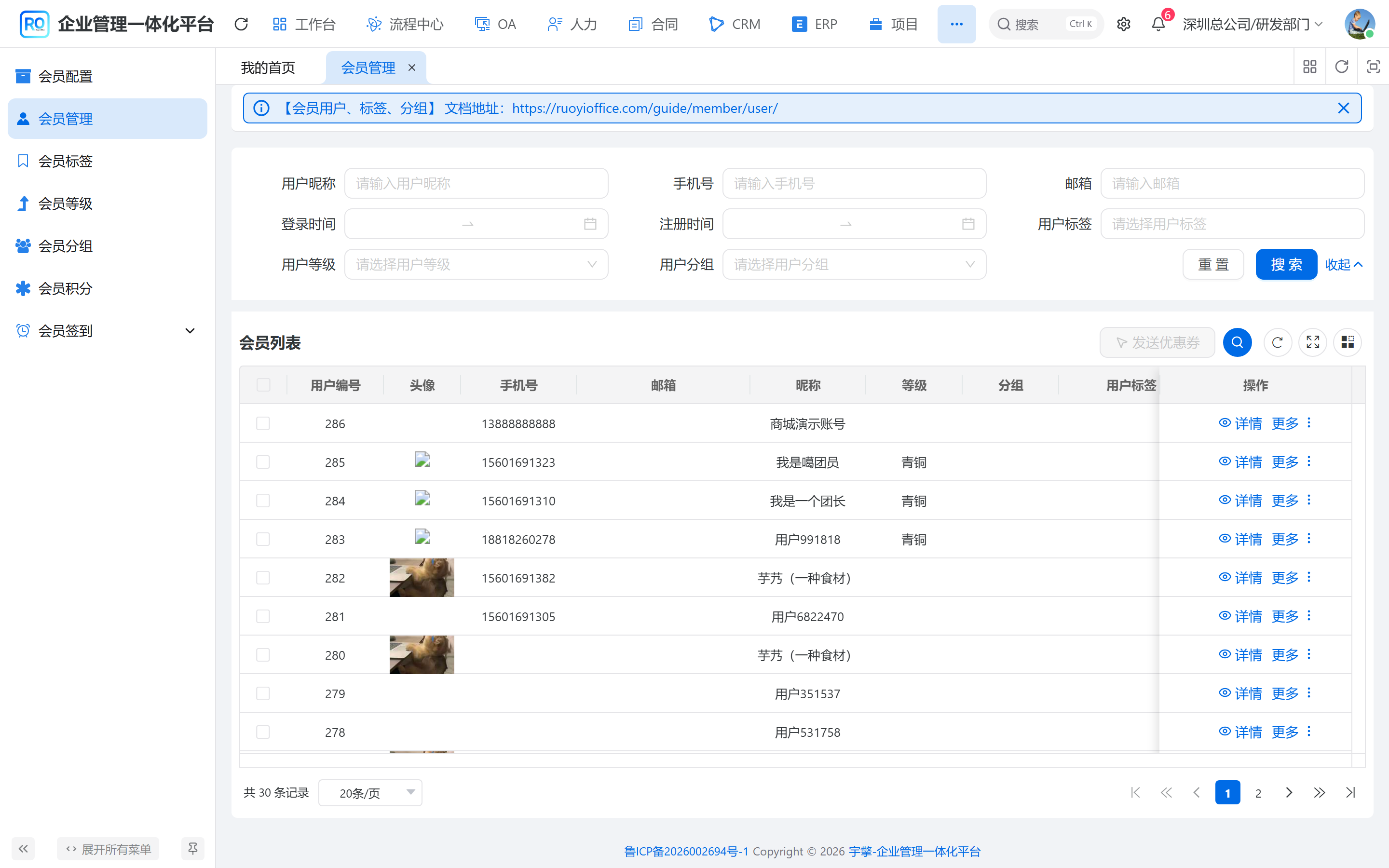
Task: Click the avatar thumbnail of user 282
Action: pyautogui.click(x=422, y=578)
